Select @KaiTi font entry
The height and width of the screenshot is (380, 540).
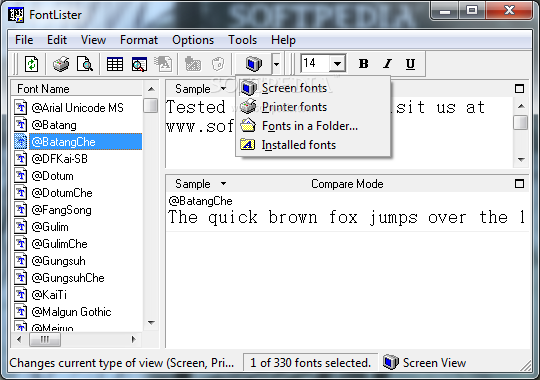click(49, 295)
